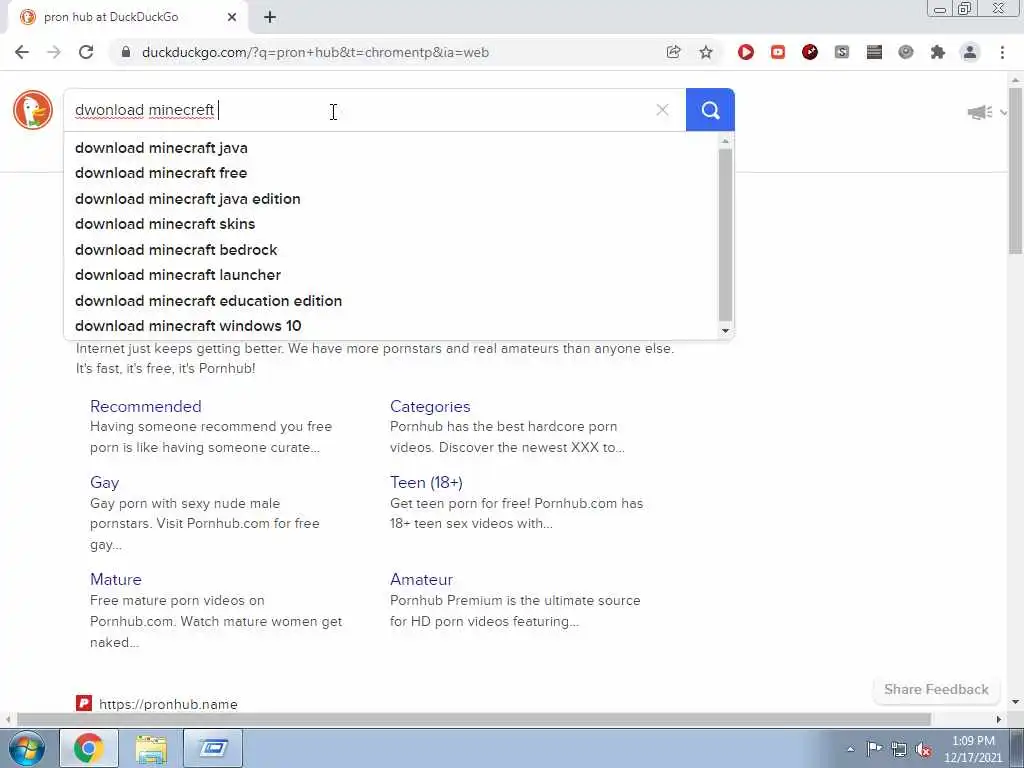This screenshot has width=1024, height=768.
Task: Click the padlock site info icon
Action: (126, 52)
